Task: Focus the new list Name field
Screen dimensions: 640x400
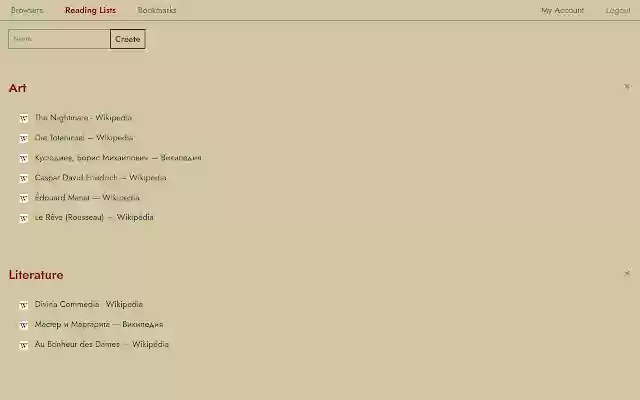Action: (x=59, y=39)
